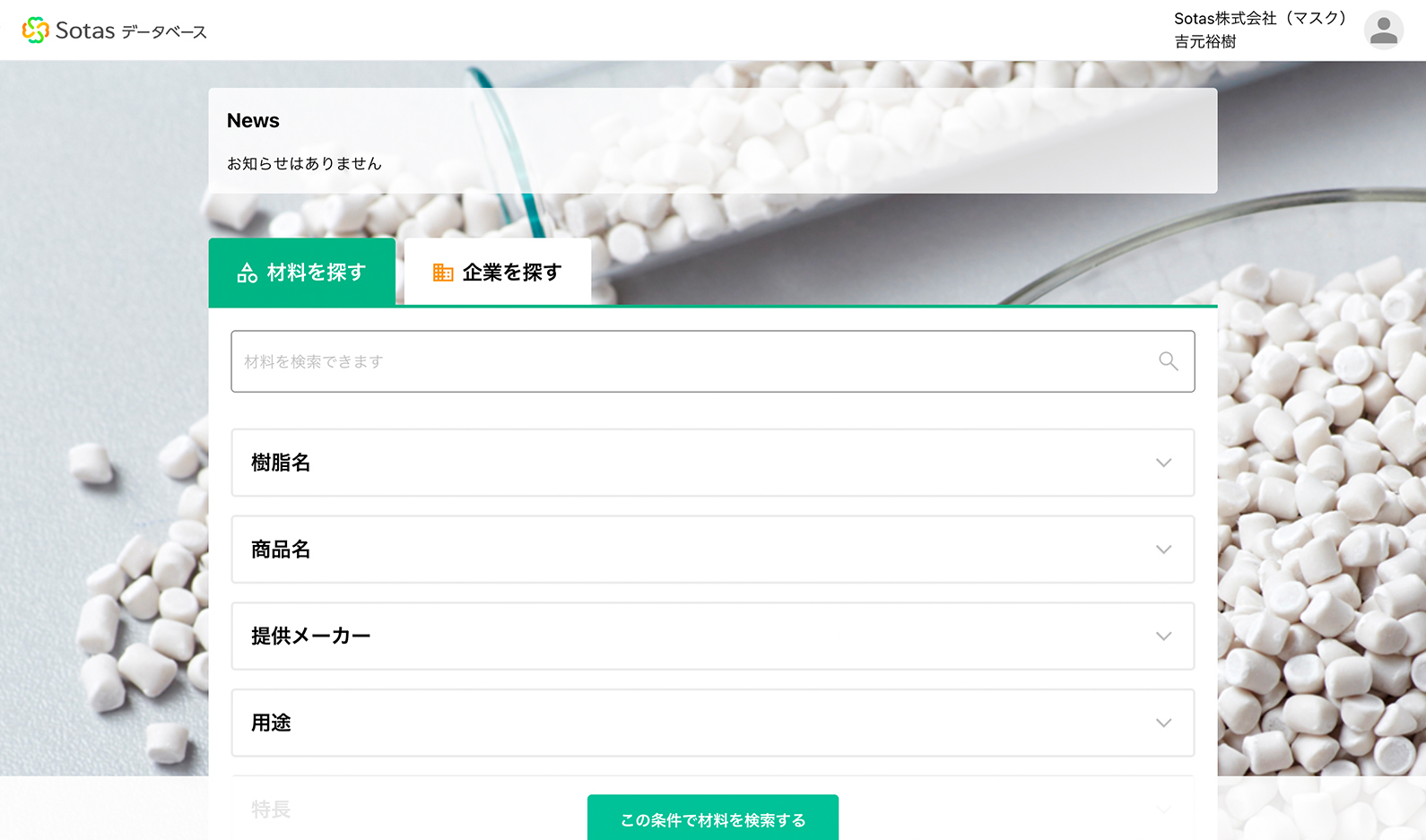This screenshot has width=1426, height=840.
Task: Click the Sotas logo icon
Action: [x=36, y=30]
